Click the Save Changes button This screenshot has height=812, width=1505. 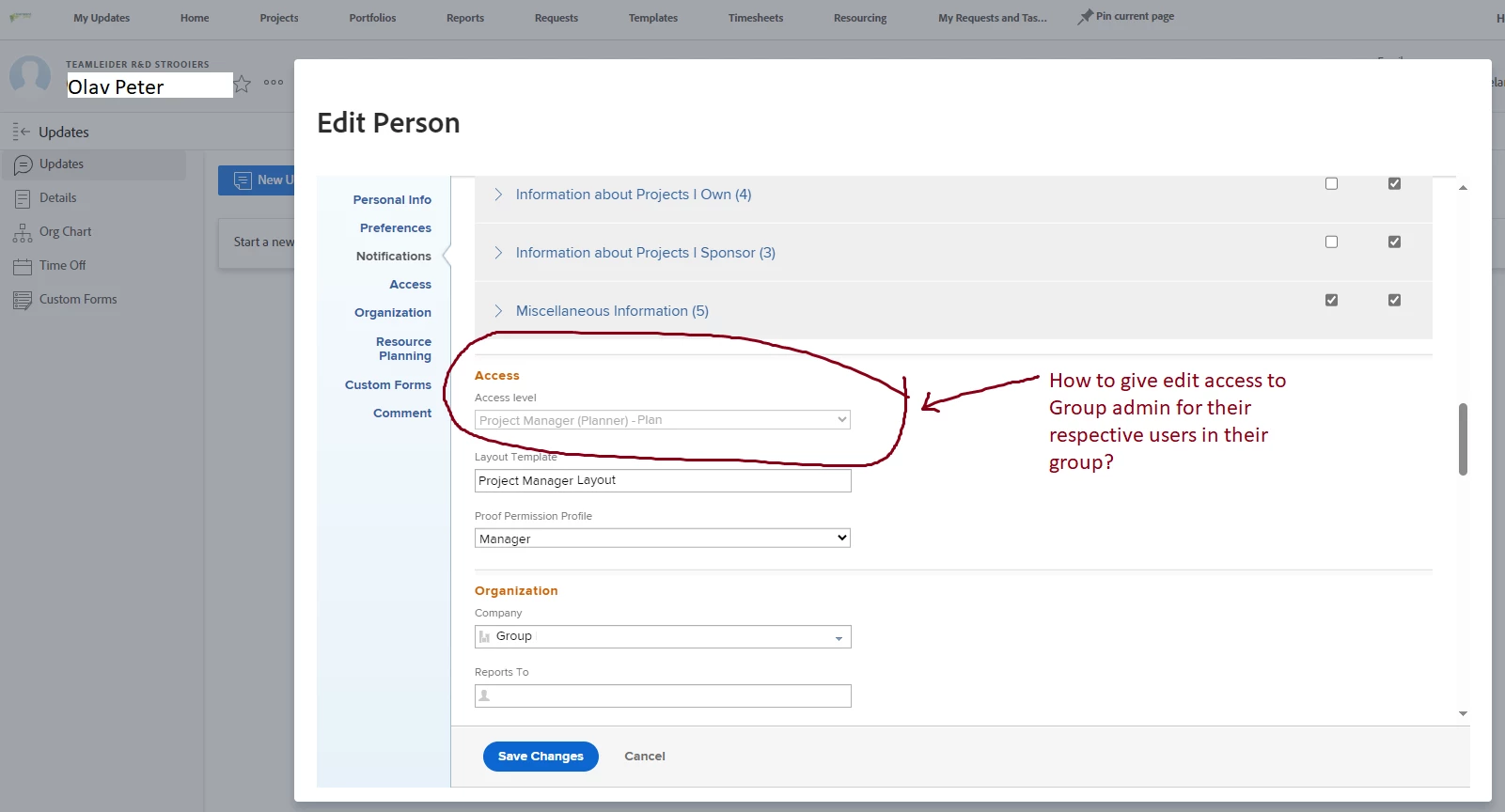pyautogui.click(x=541, y=757)
